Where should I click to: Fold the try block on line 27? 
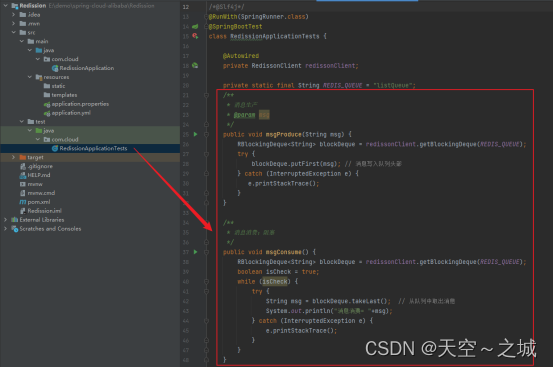tap(206, 154)
